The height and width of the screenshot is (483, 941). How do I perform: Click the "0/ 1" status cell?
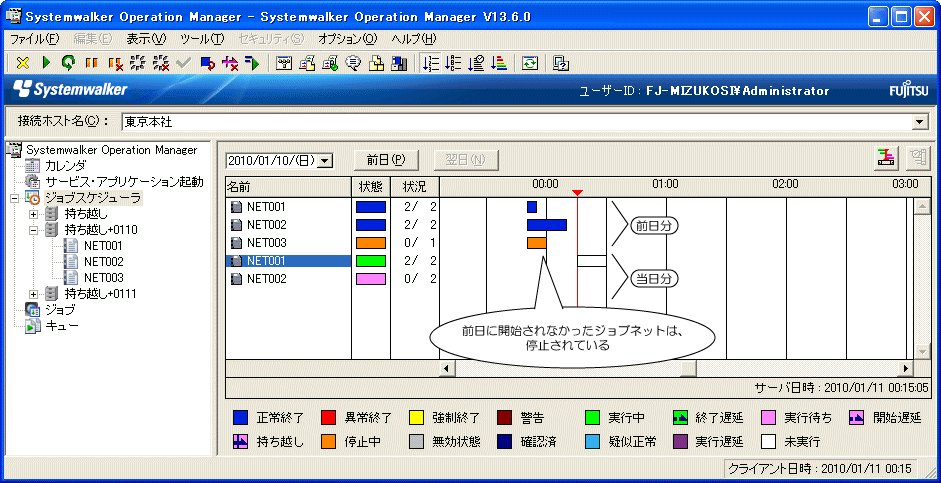tap(420, 243)
